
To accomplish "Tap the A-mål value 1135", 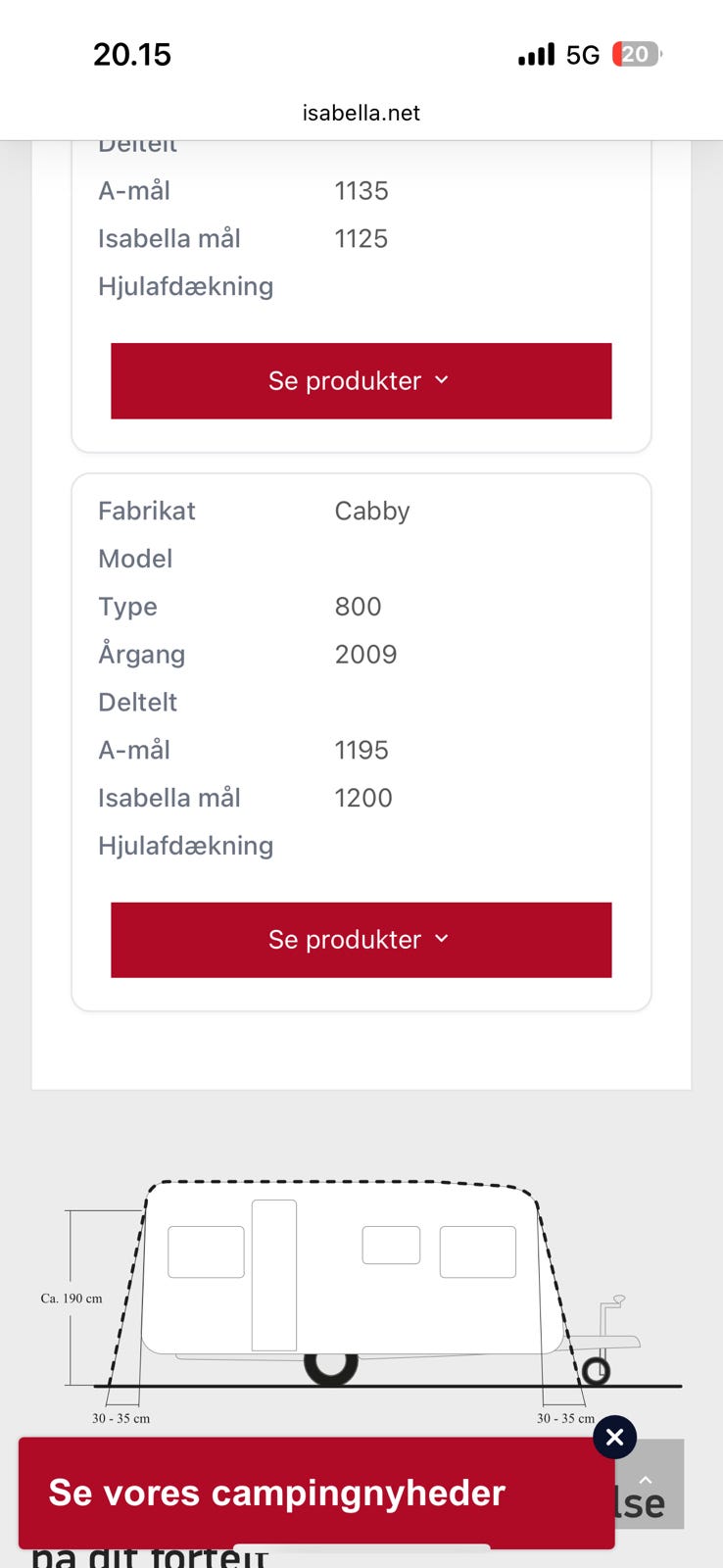I will click(x=361, y=191).
